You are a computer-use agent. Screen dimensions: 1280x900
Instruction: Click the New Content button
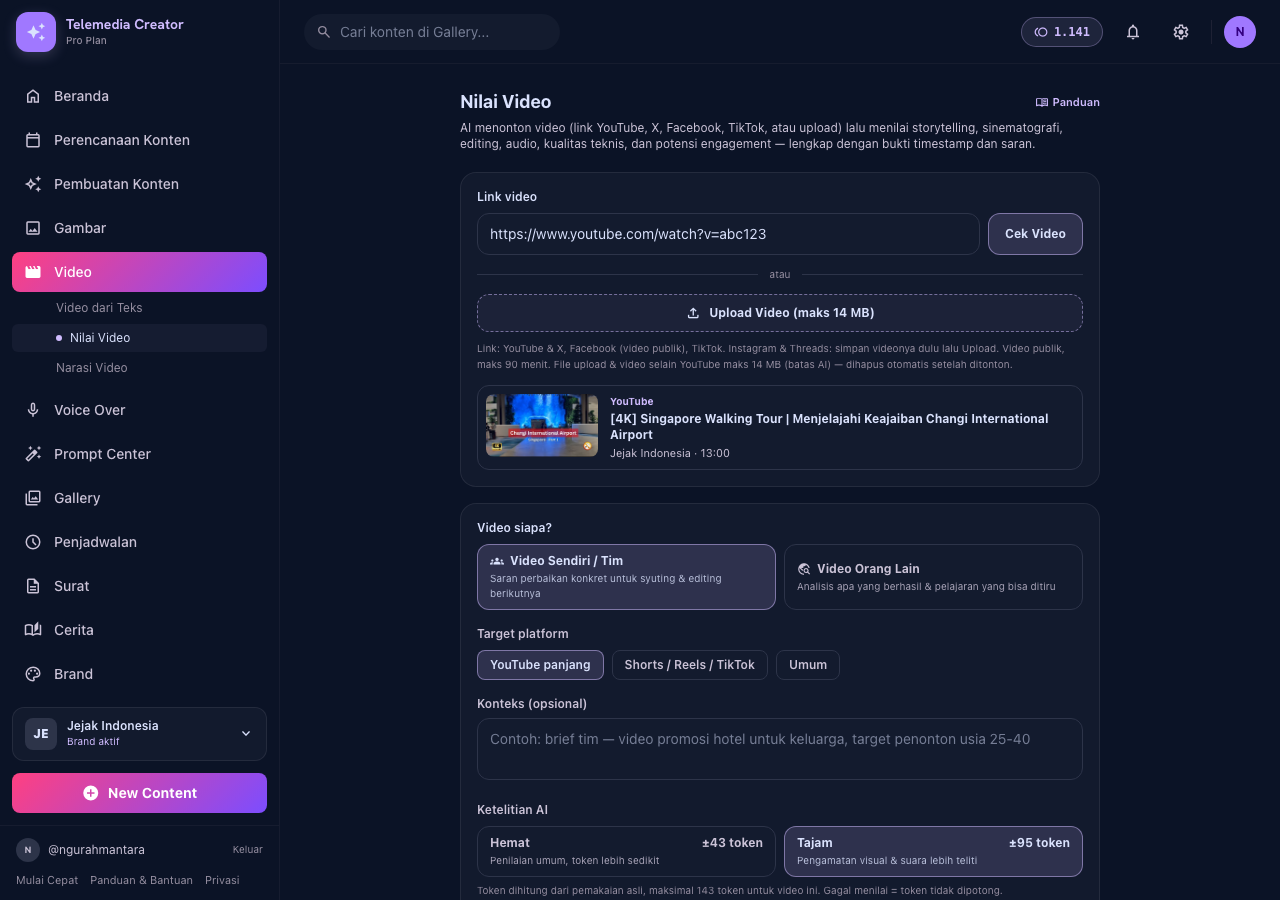[139, 793]
